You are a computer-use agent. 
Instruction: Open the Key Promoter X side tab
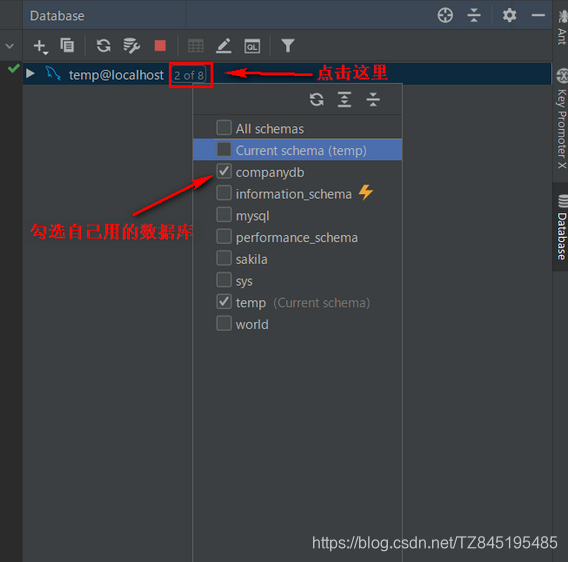[562, 120]
